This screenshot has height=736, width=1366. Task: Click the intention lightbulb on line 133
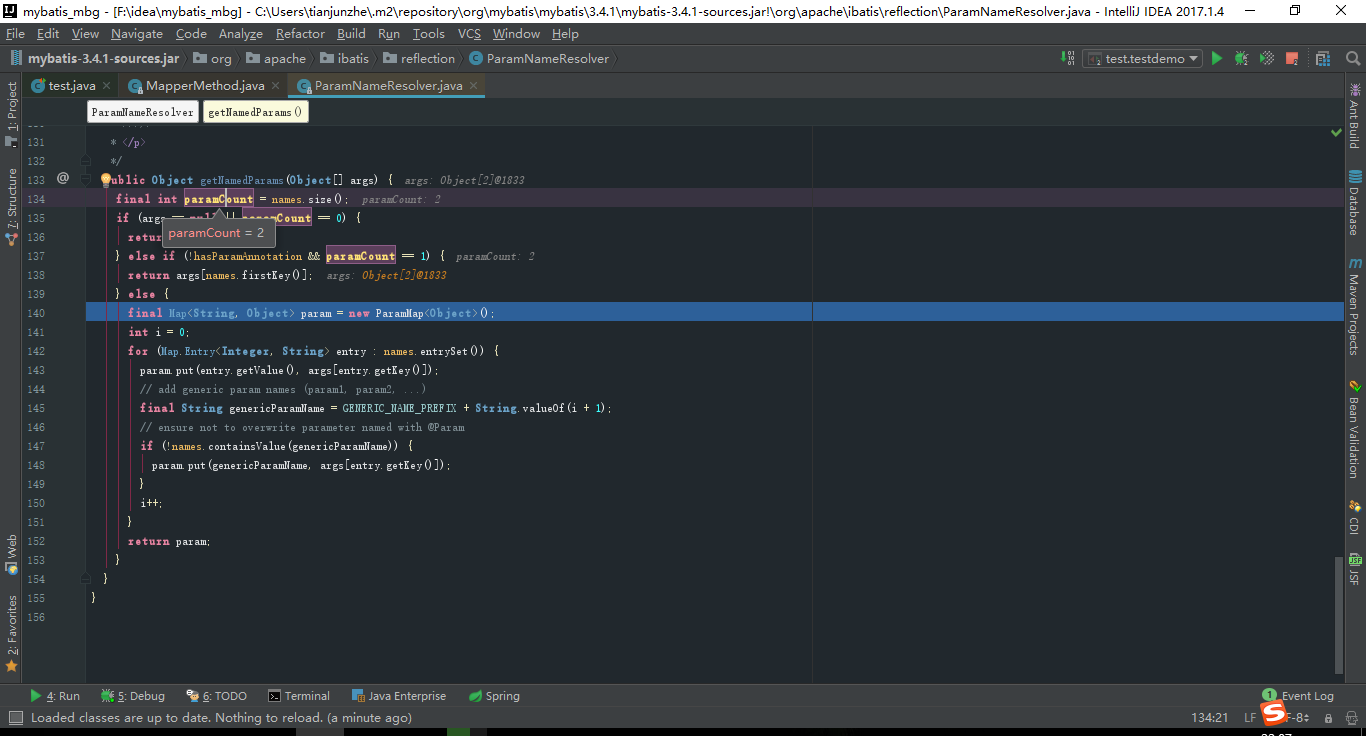tap(105, 179)
